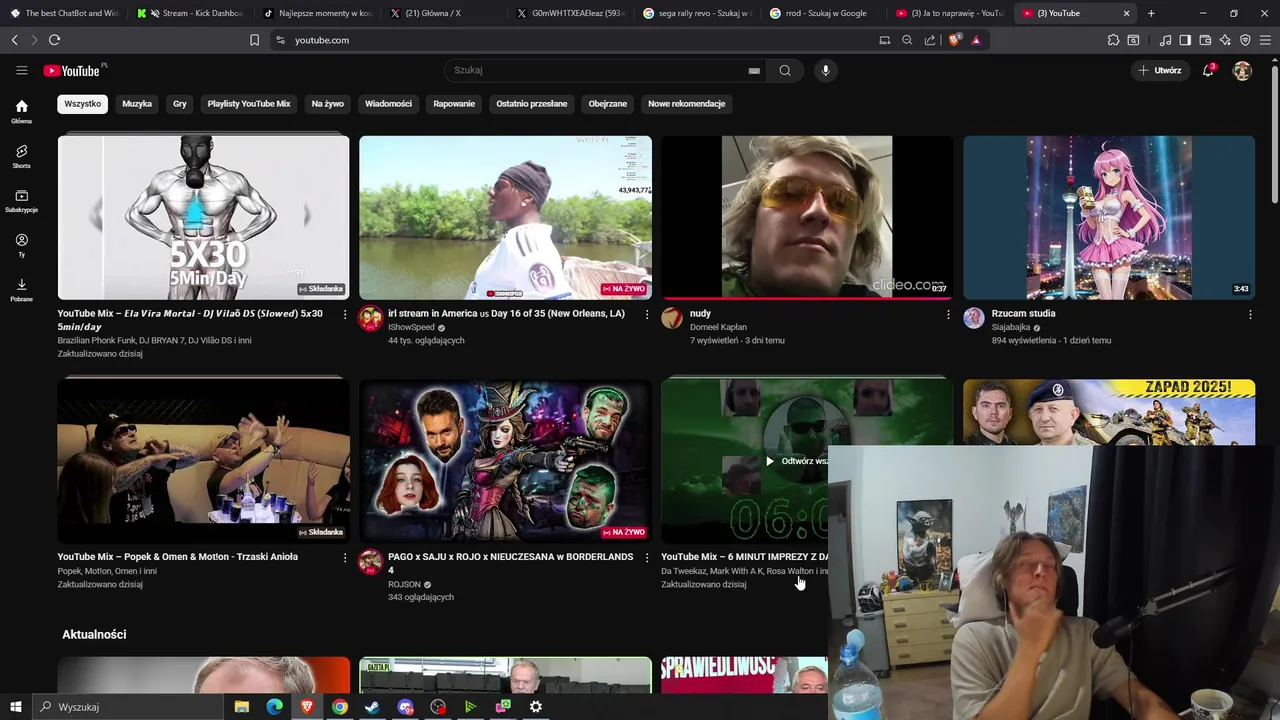Open the Domeel Kapłan channel link

coord(718,327)
